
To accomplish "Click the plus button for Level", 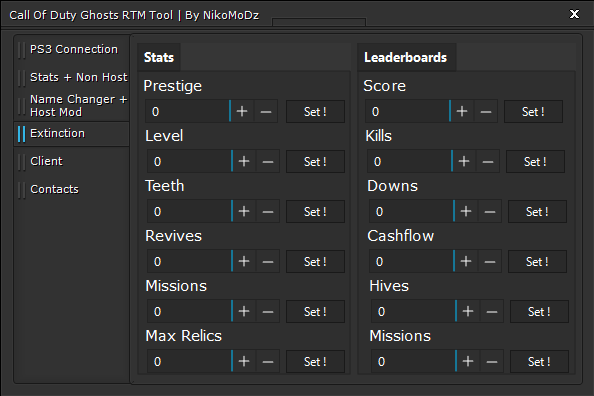I will tap(244, 161).
